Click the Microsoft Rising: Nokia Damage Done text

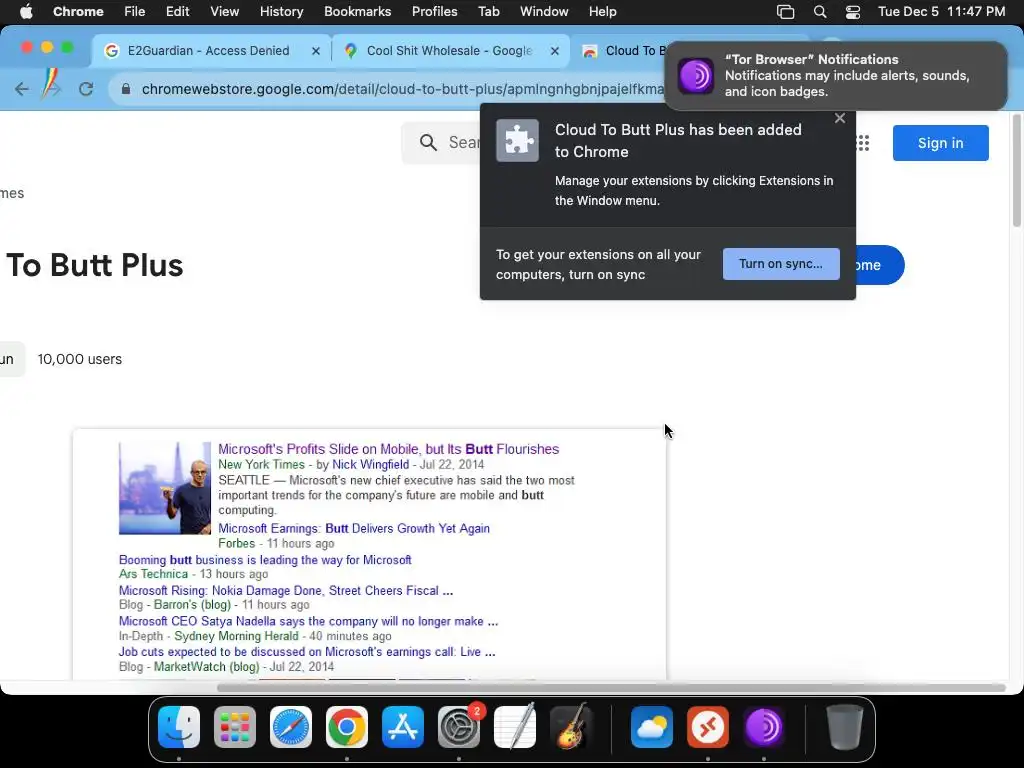[x=286, y=590]
